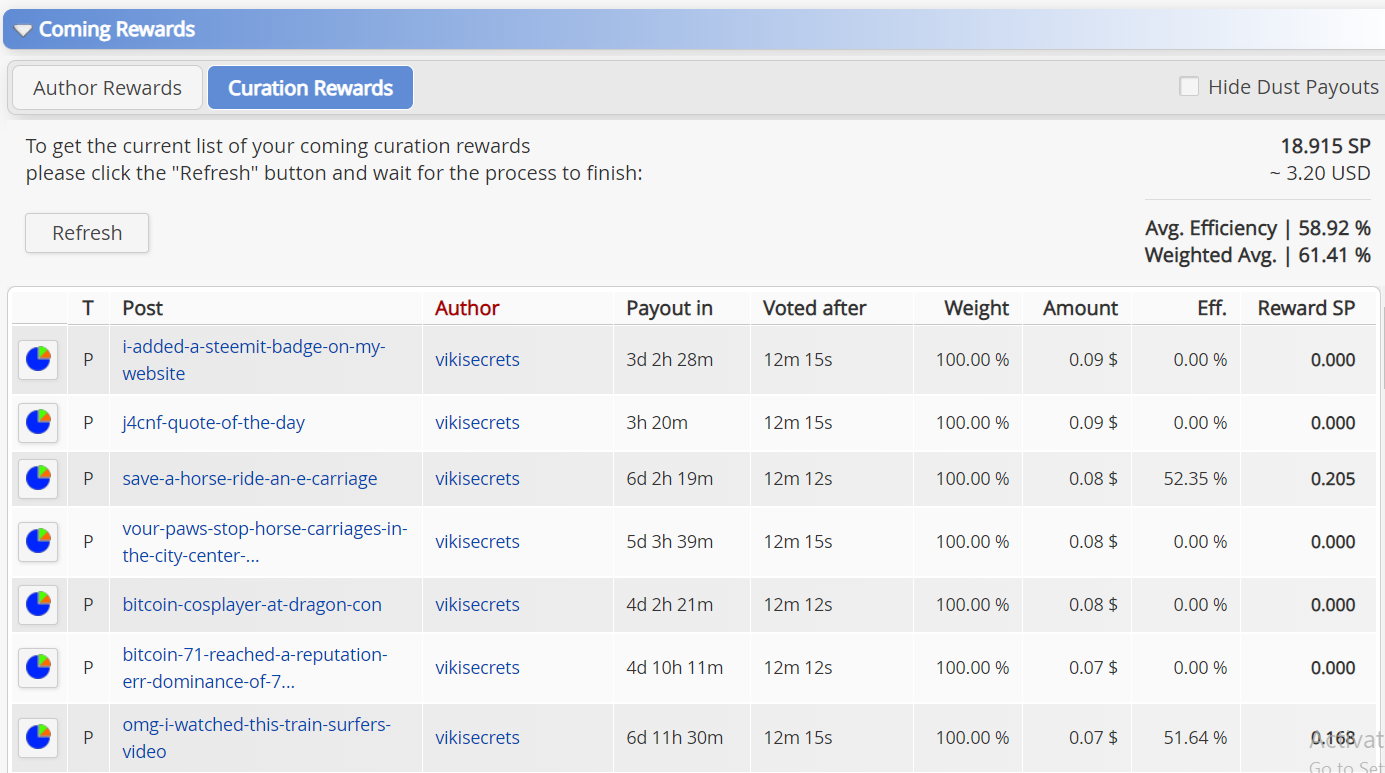The image size is (1385, 773).
Task: Click pie chart icon for i-added-a-steemit-badge row
Action: point(38,360)
